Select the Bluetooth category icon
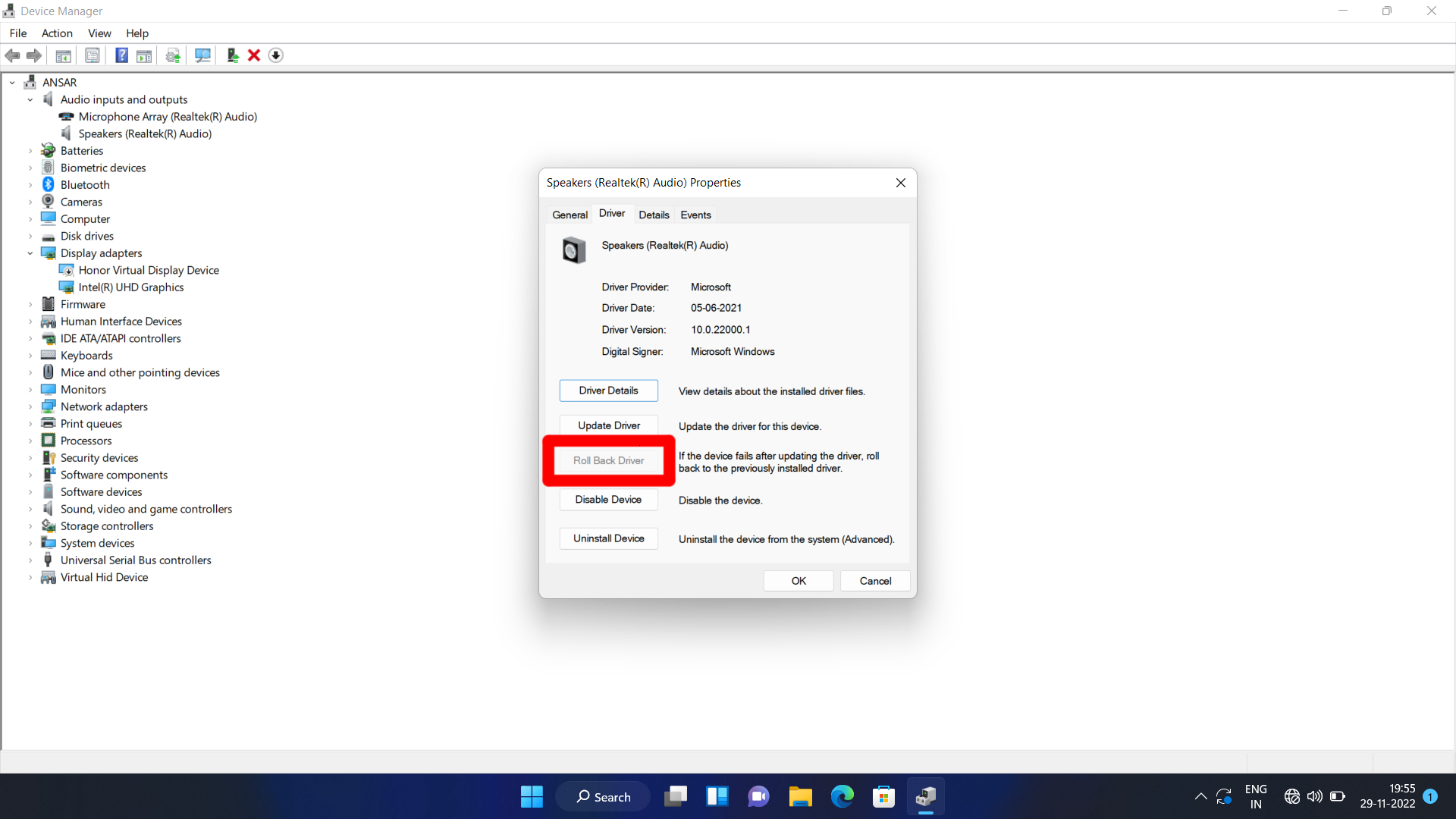Viewport: 1456px width, 819px height. (x=48, y=184)
